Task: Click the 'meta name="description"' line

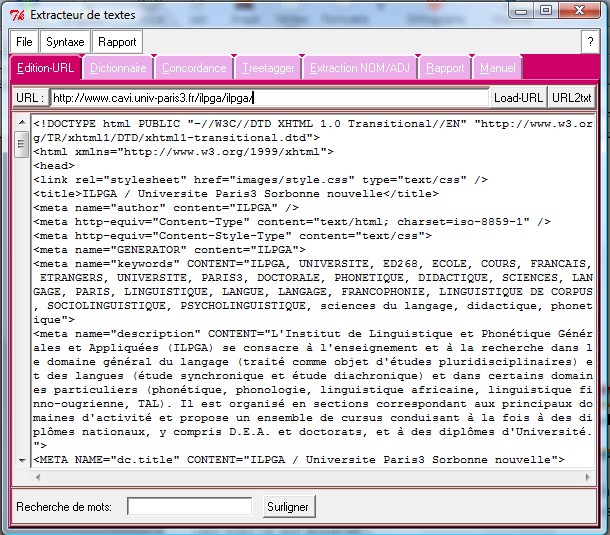Action: coord(313,390)
